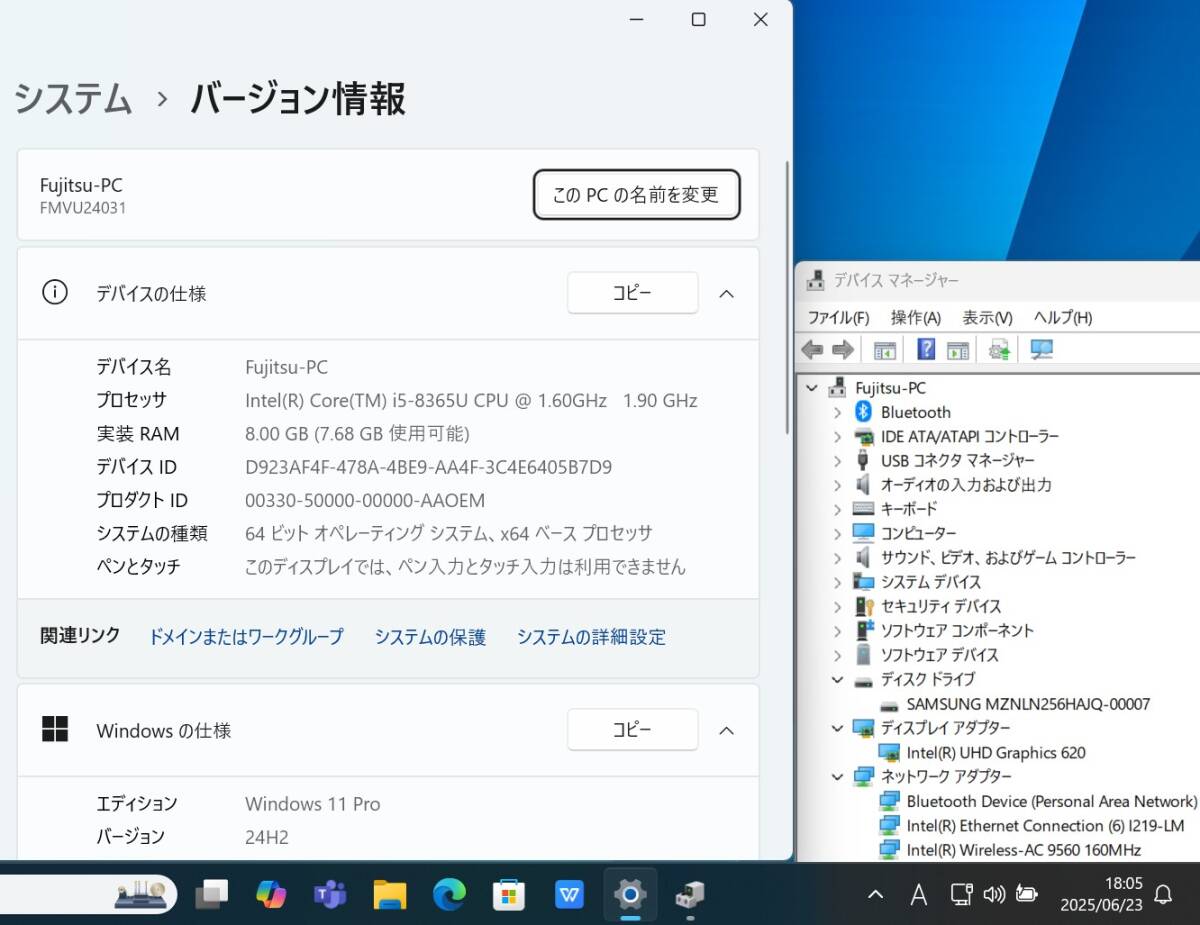Click the Settings gear taskbar icon
The height and width of the screenshot is (925, 1200).
click(x=629, y=894)
